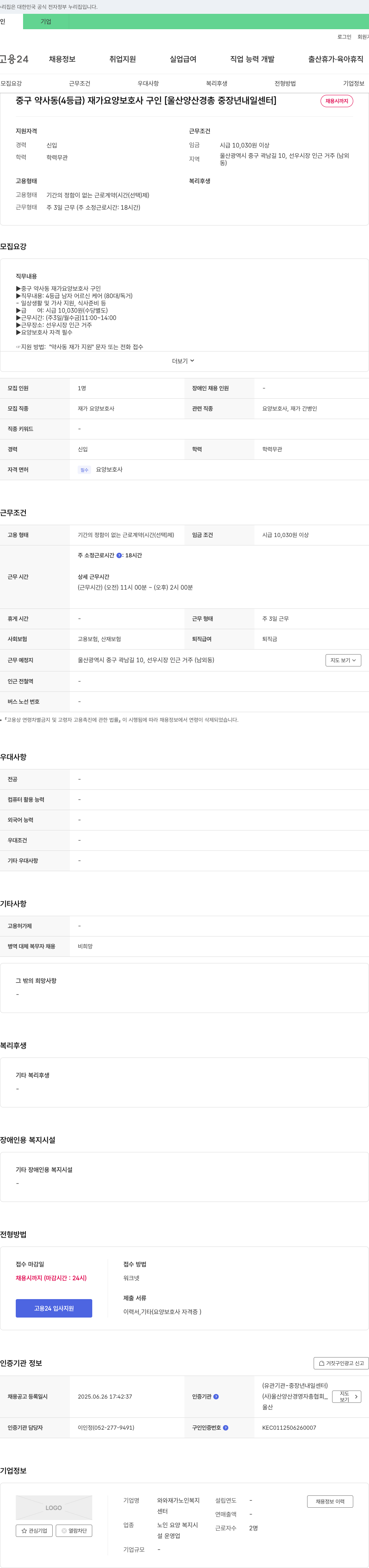Screen dimensions: 369x1568
Task: Jump to 복리후생 section tab
Action: [216, 83]
